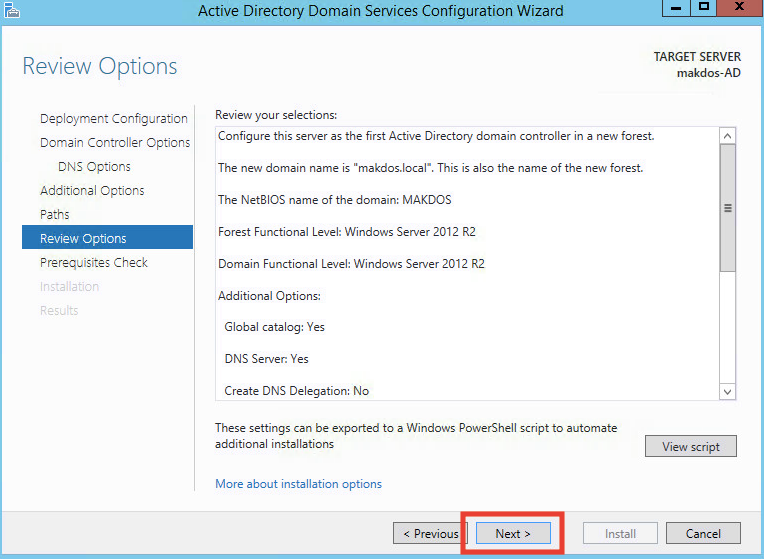Image resolution: width=764 pixels, height=559 pixels.
Task: Click the 'Review your selections:' label
Action: pos(276,115)
